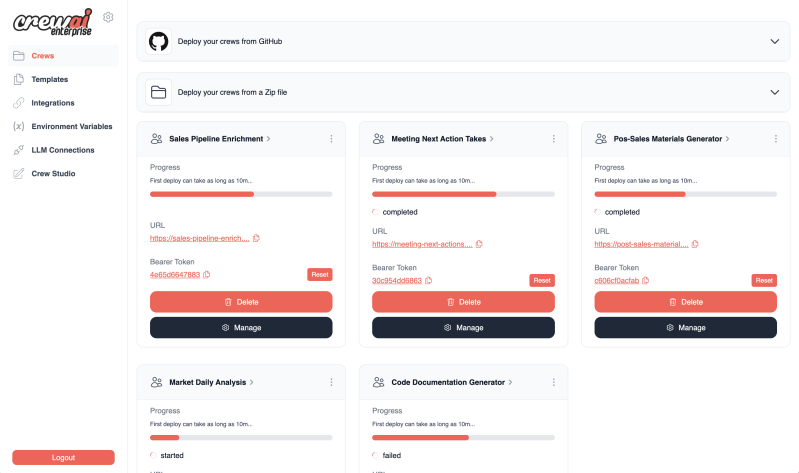Open the https://post-sales-material link
Viewport: 799px width, 473px height.
[641, 244]
